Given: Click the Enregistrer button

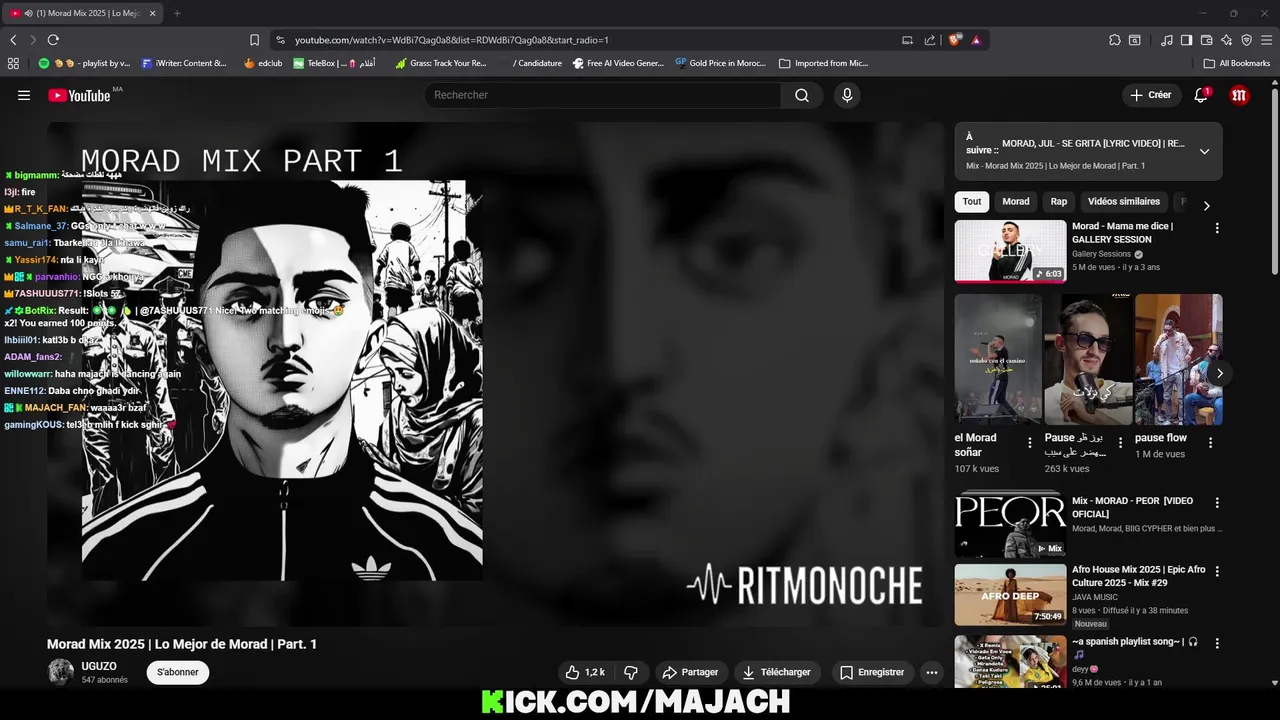Looking at the screenshot, I should coord(872,672).
